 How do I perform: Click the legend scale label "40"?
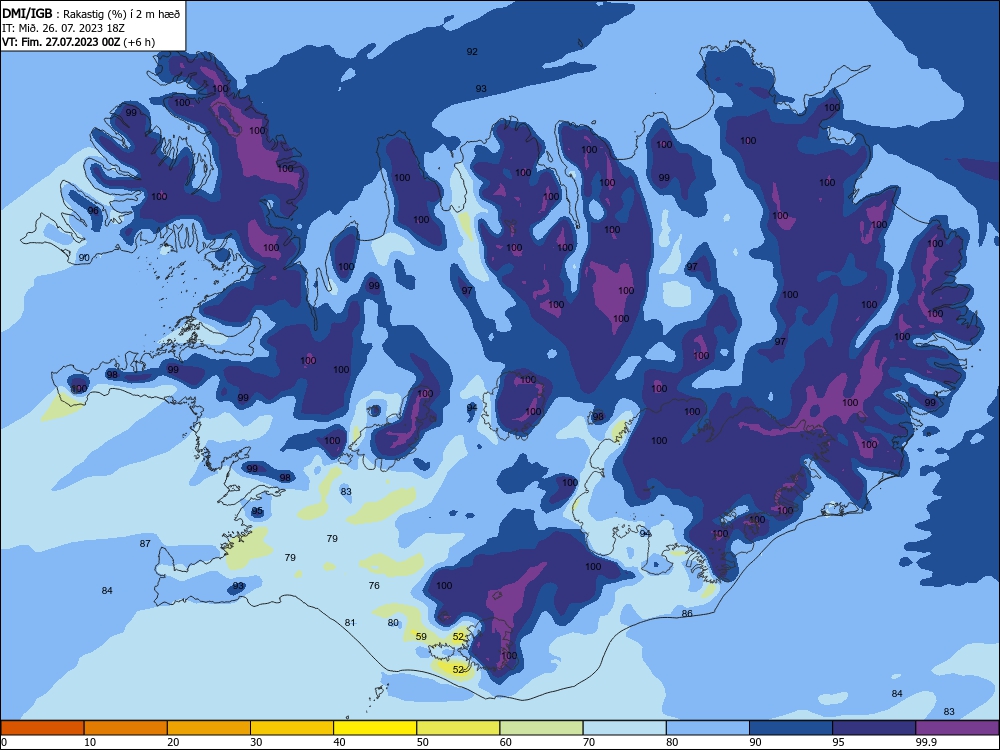340,742
